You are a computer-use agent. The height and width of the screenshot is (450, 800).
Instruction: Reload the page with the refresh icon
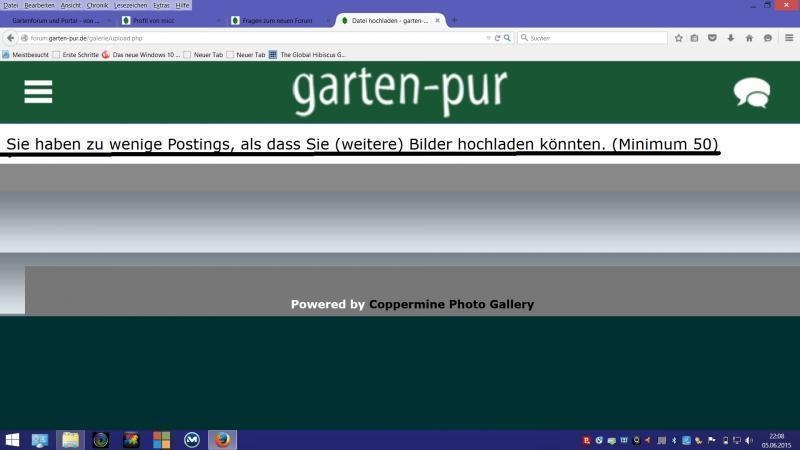(497, 38)
